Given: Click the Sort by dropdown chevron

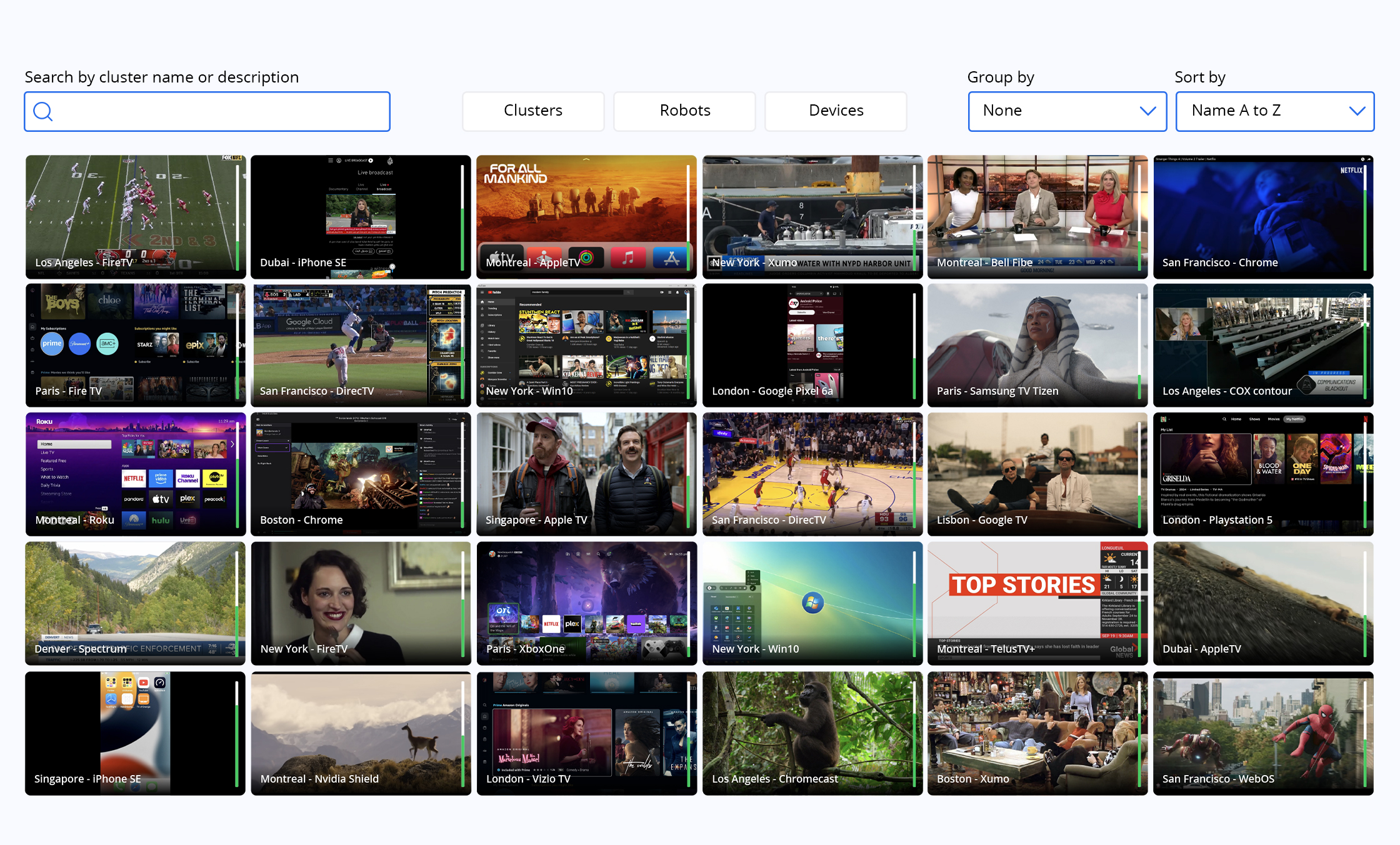Looking at the screenshot, I should pos(1356,111).
